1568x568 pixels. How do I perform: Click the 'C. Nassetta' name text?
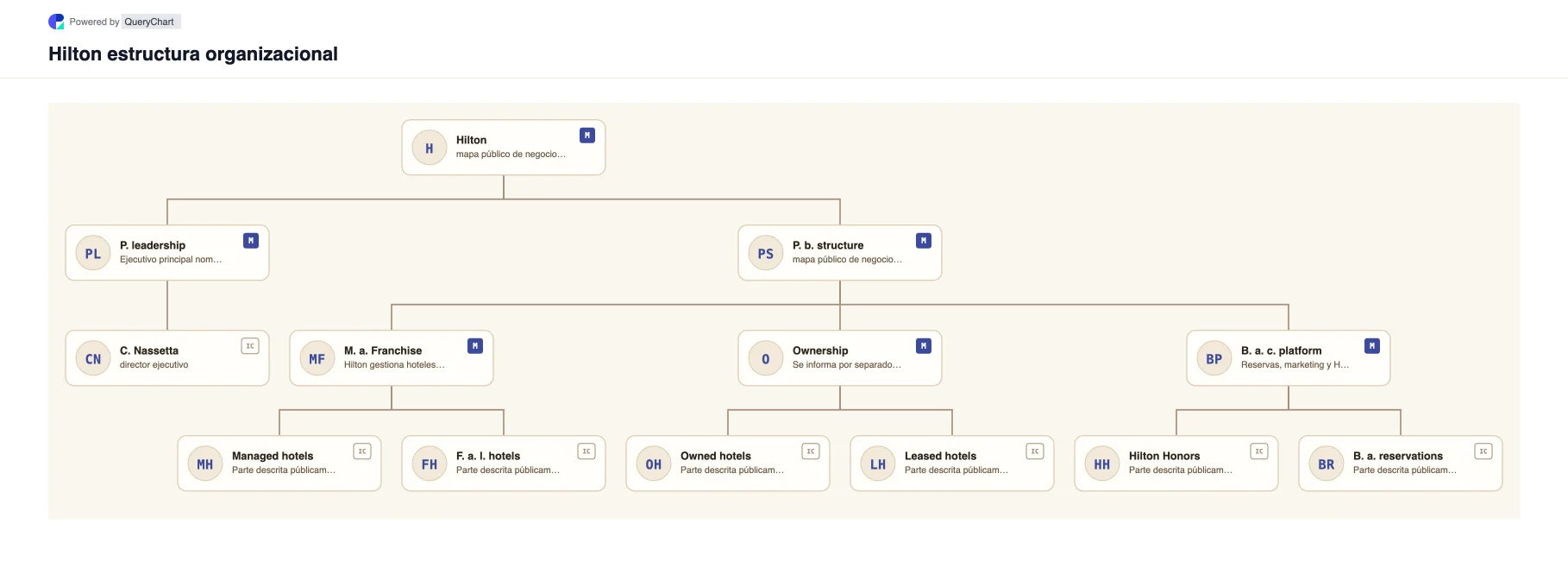point(149,350)
